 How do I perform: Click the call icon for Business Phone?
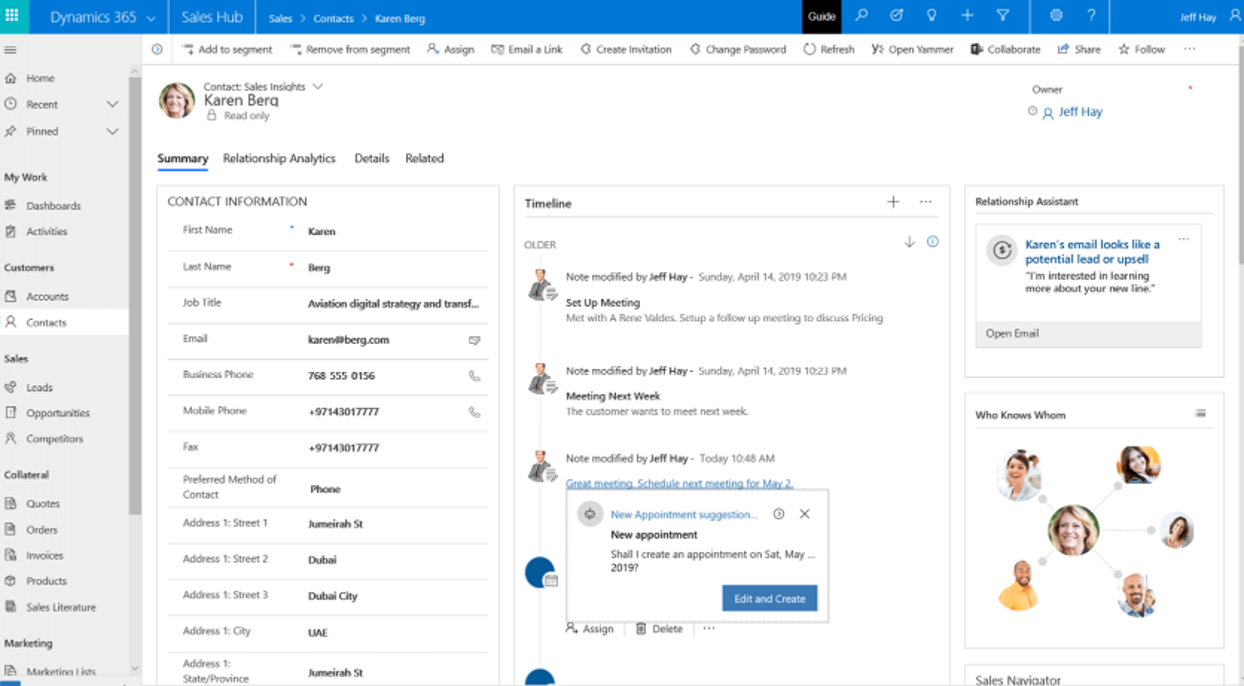click(474, 376)
